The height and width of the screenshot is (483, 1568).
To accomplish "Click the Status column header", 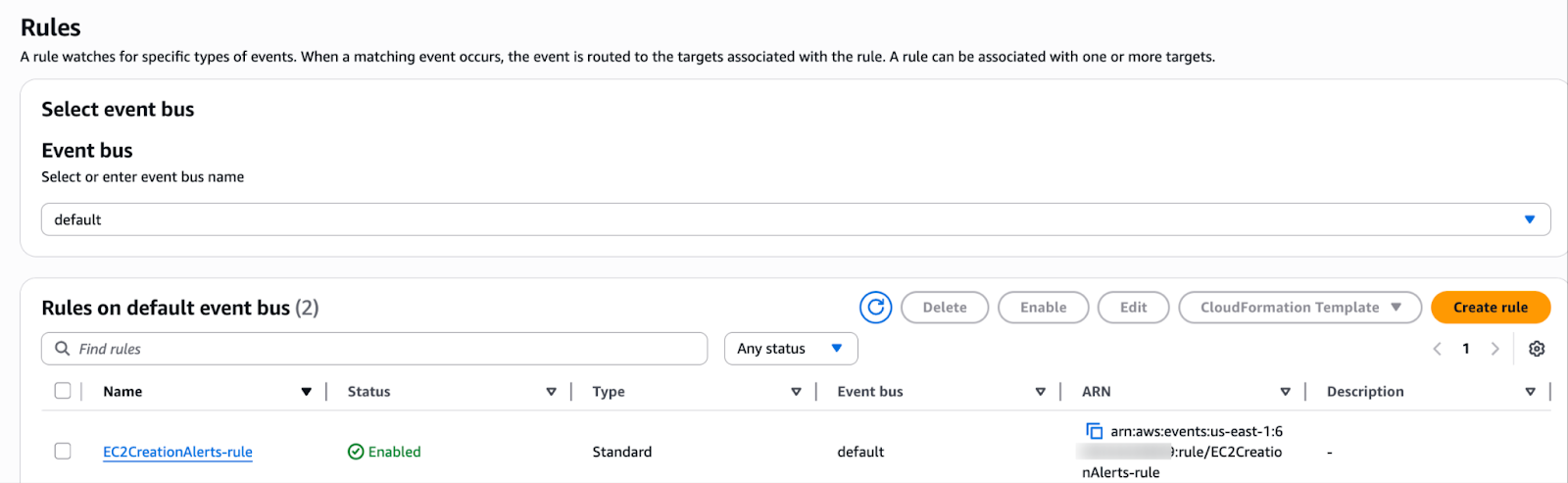I will point(368,392).
